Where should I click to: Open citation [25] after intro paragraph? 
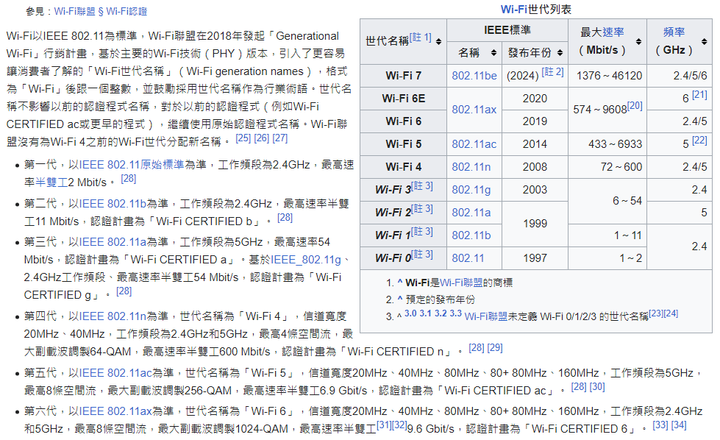(243, 138)
